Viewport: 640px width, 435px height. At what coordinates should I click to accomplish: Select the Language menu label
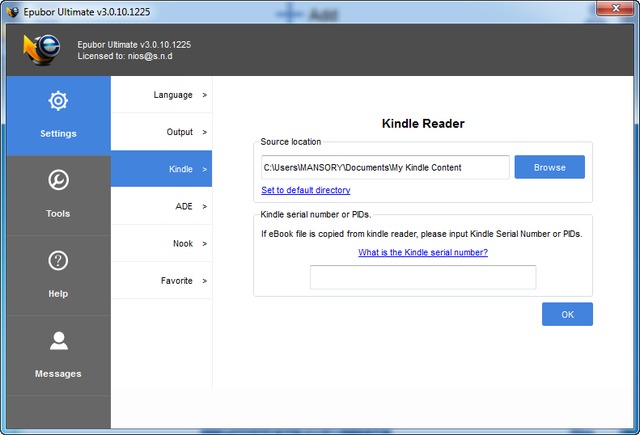click(x=173, y=95)
